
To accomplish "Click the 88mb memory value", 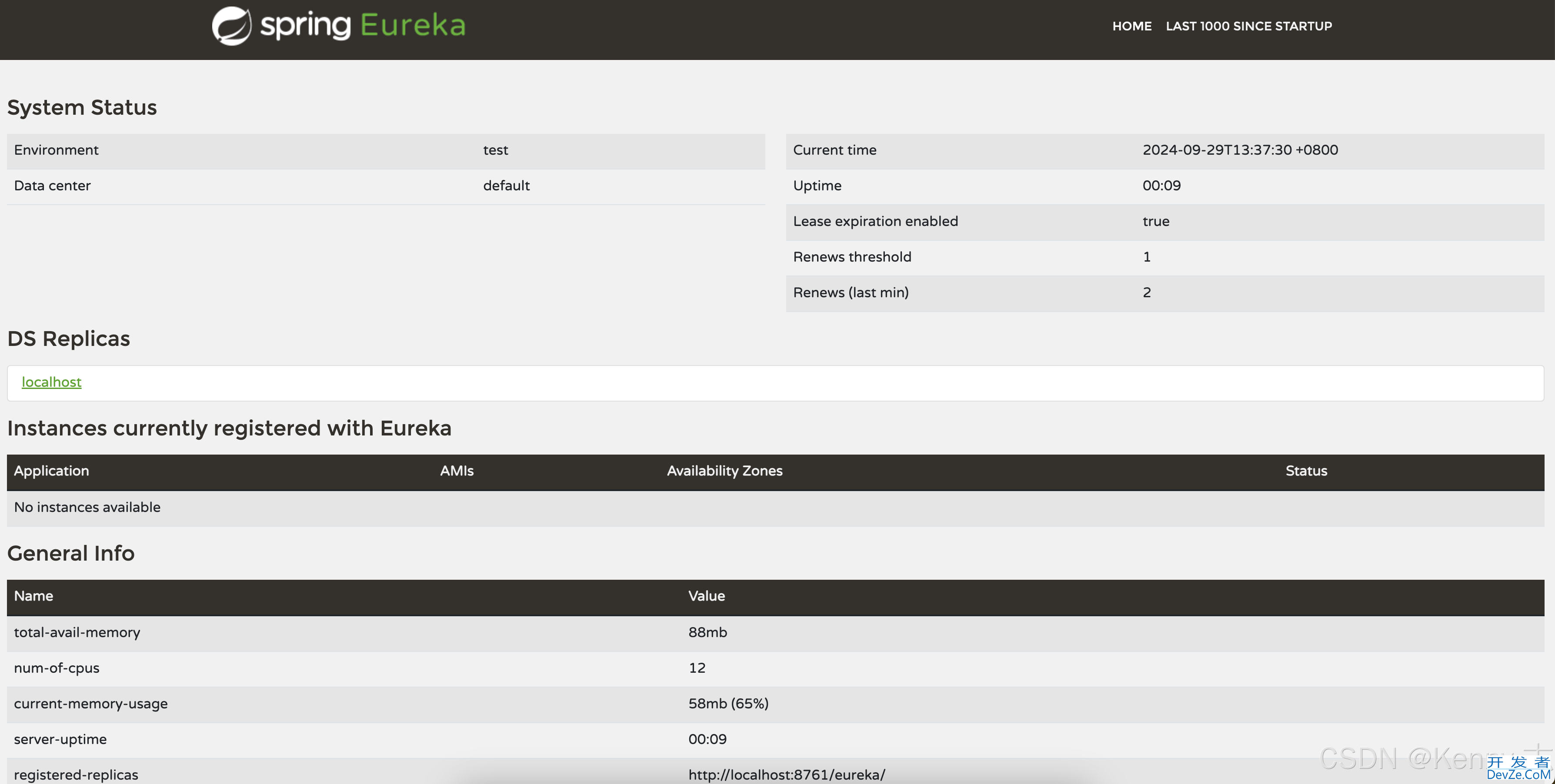I will point(708,633).
